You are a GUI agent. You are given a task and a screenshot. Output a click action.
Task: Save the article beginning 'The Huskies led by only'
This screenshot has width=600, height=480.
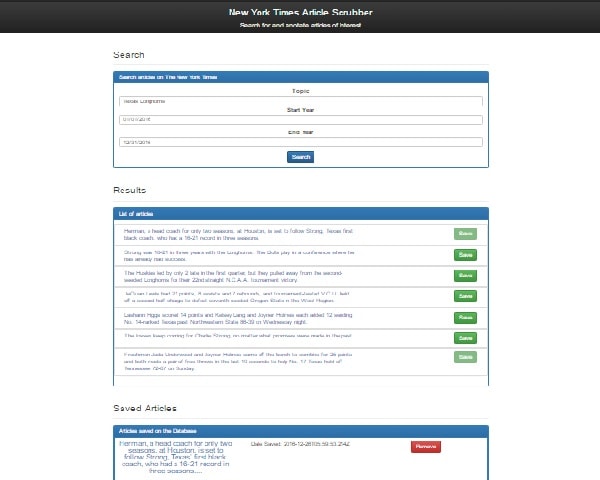[x=465, y=276]
